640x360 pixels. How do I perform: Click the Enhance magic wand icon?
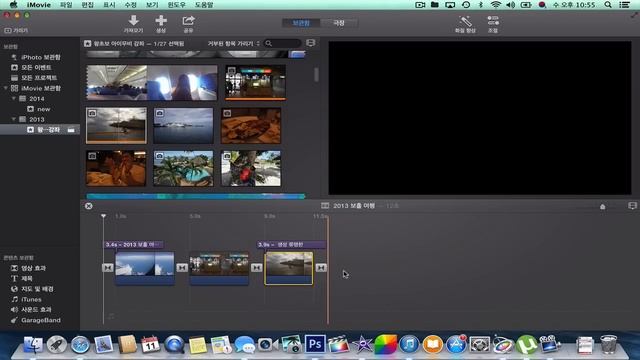[465, 21]
